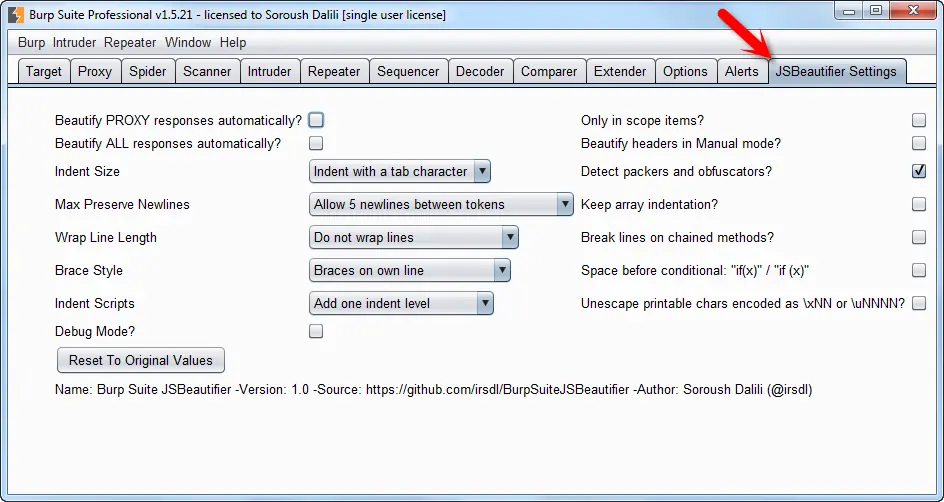Open the Indent Size dropdown
The height and width of the screenshot is (502, 944).
pos(400,171)
